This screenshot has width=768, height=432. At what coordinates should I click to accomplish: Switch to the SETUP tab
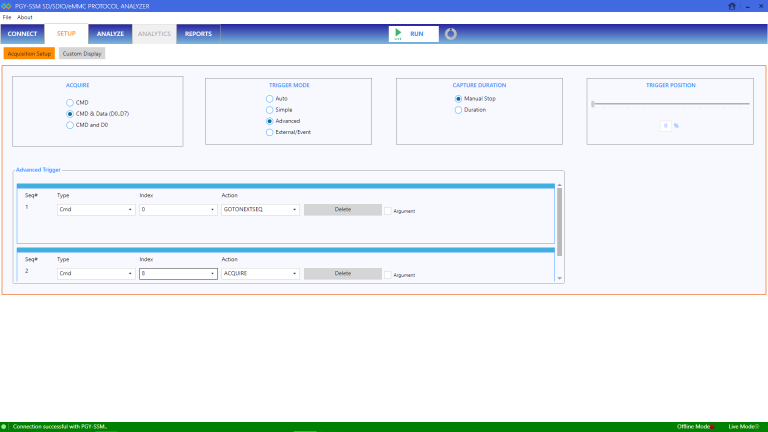coord(66,34)
